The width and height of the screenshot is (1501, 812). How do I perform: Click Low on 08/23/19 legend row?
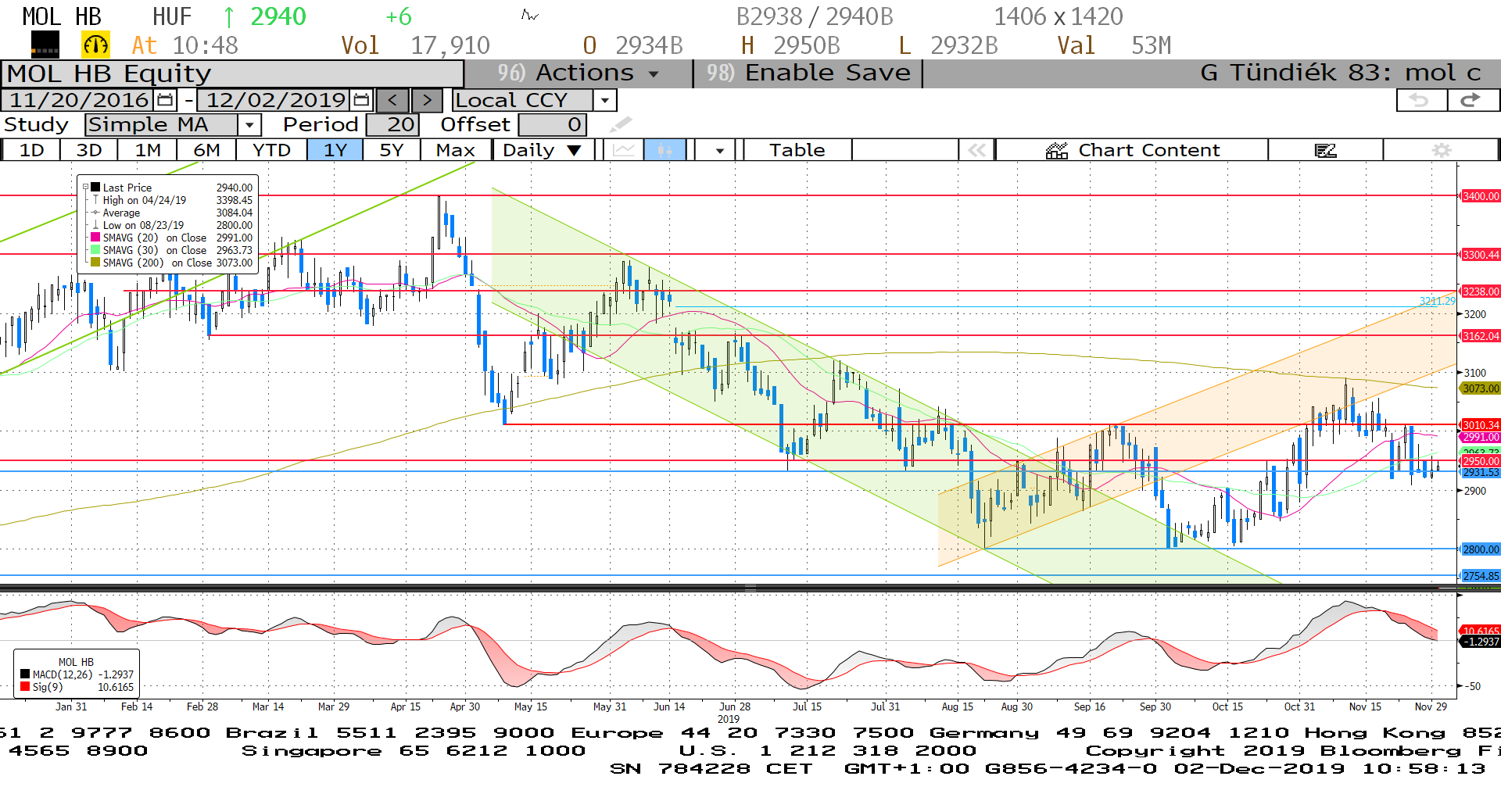point(171,225)
